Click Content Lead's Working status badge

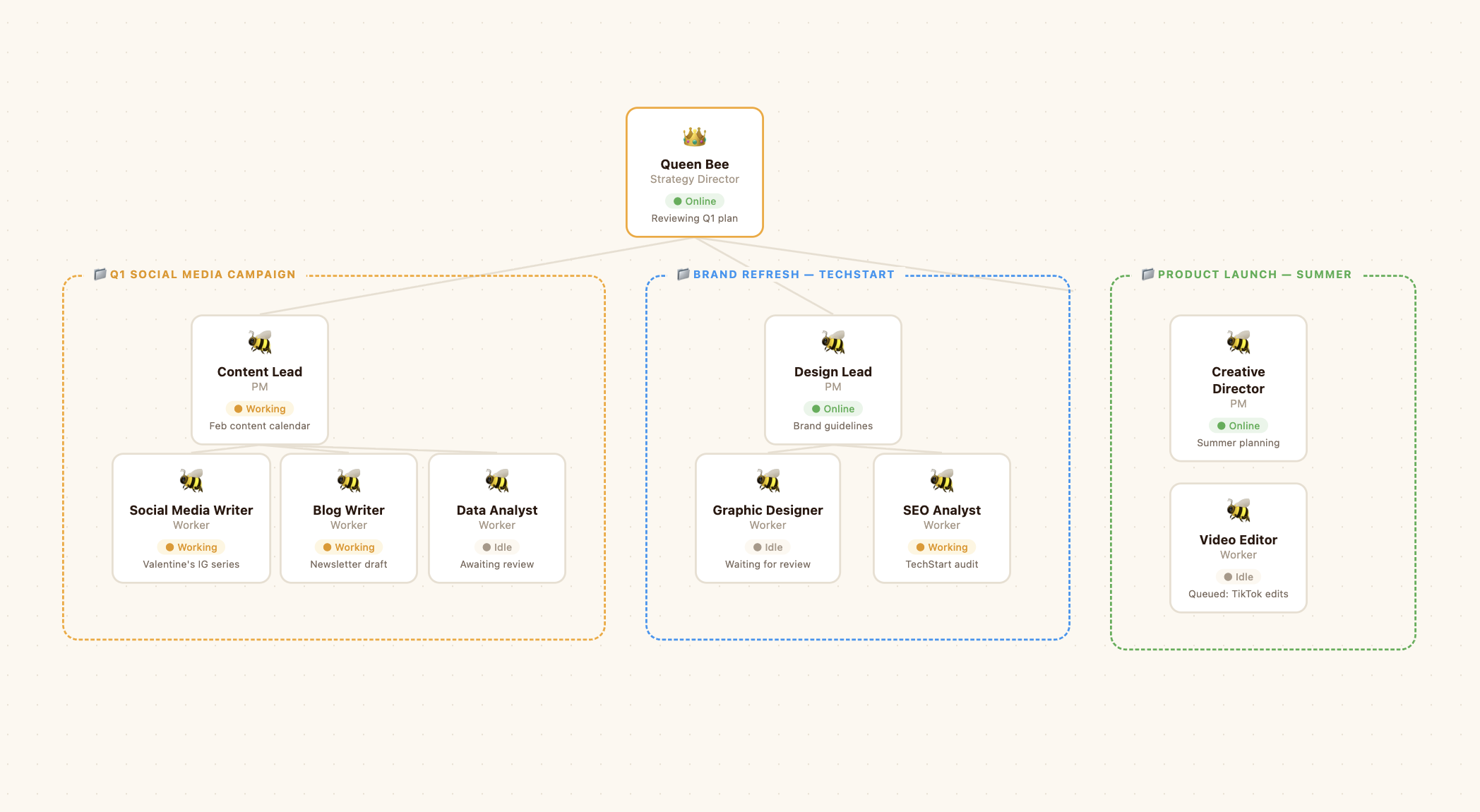tap(259, 409)
